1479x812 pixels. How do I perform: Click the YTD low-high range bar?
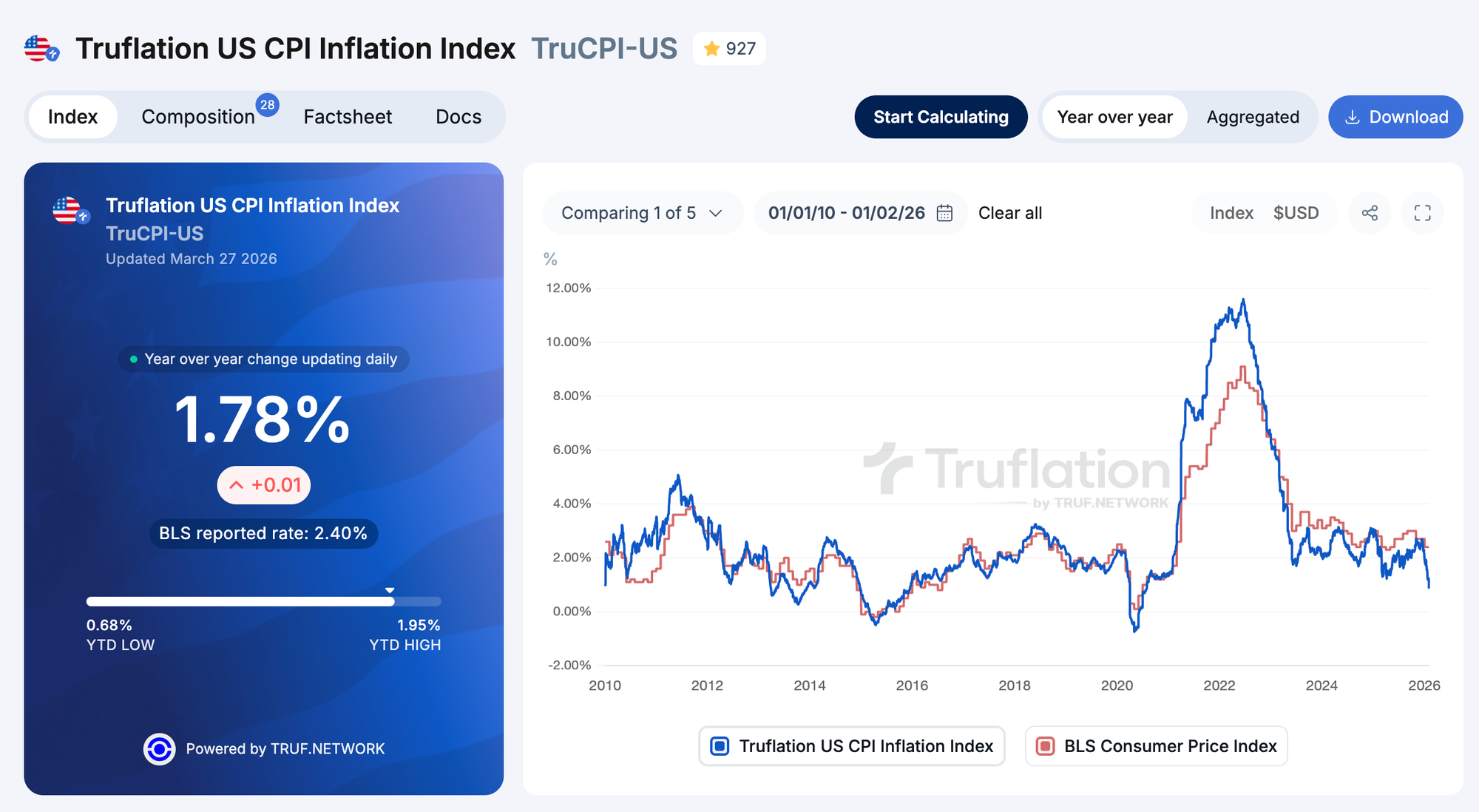pyautogui.click(x=263, y=602)
